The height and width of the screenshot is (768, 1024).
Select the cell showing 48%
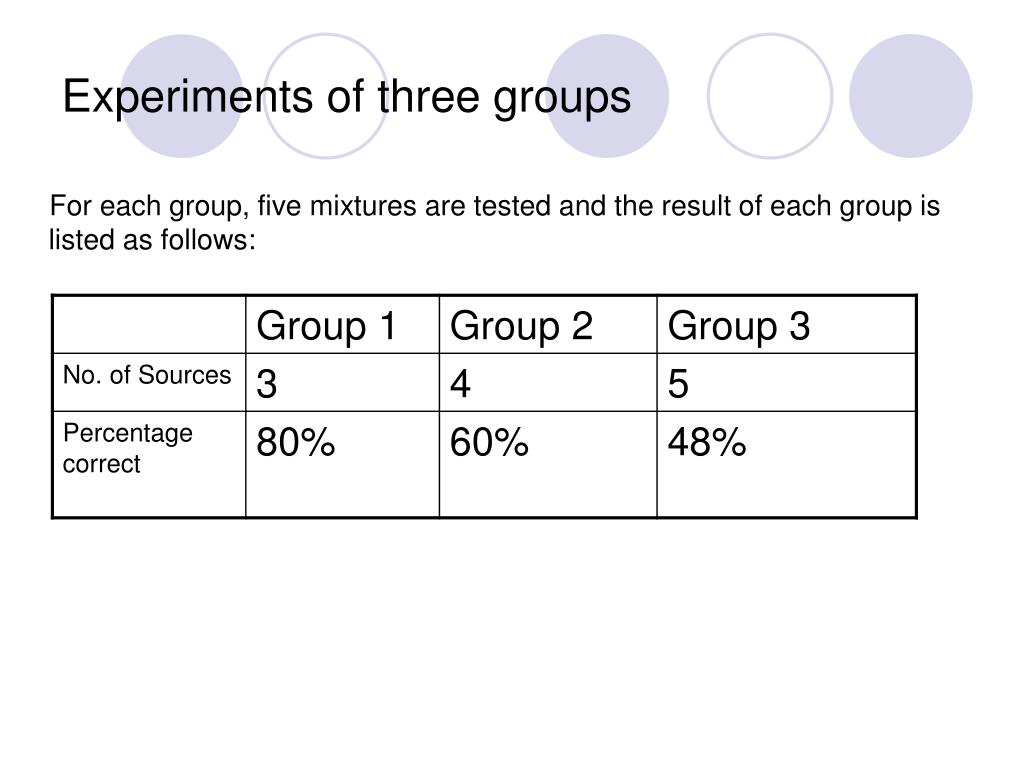point(786,464)
